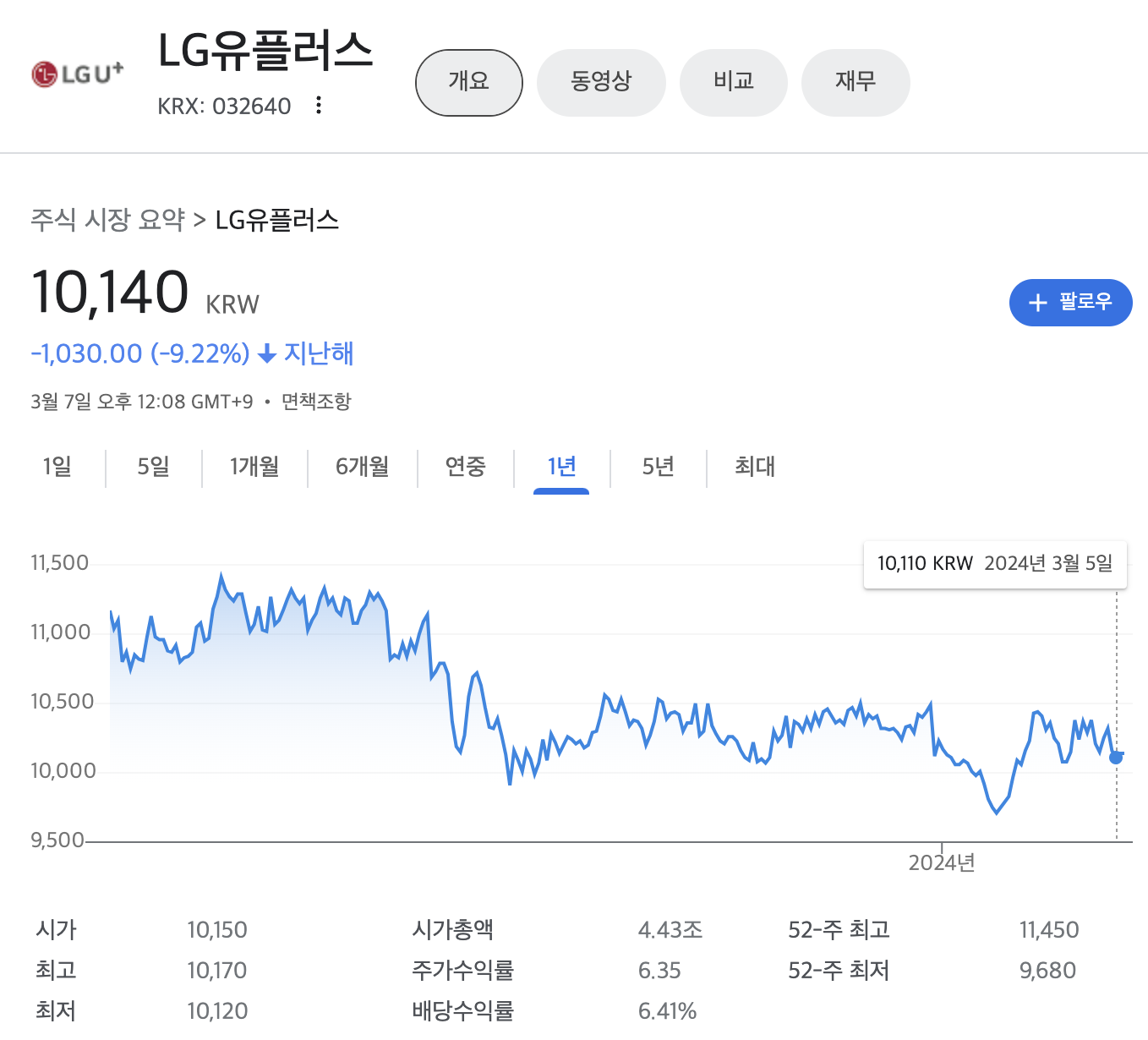Open the 비교 tab
Image resolution: width=1148 pixels, height=1040 pixels.
[x=734, y=82]
